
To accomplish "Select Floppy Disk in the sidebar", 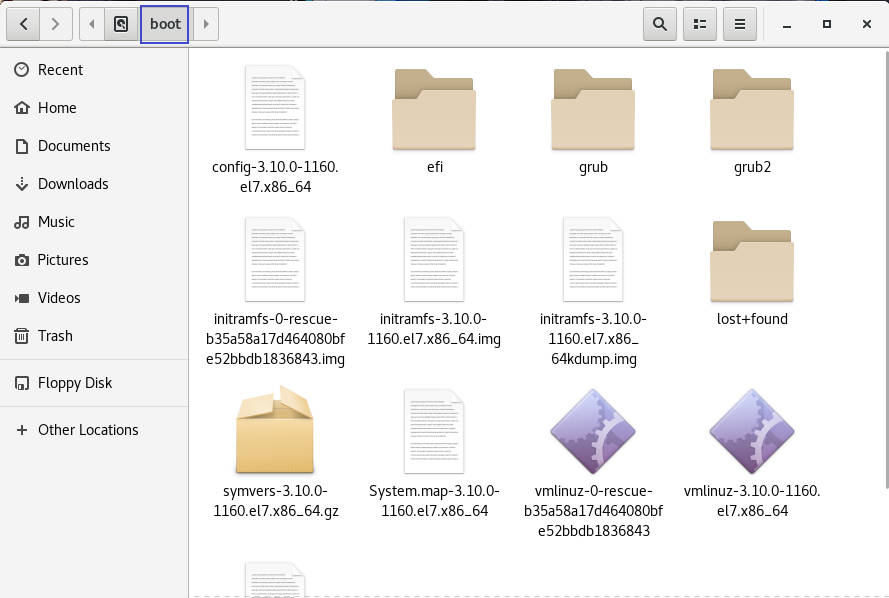I will click(94, 383).
